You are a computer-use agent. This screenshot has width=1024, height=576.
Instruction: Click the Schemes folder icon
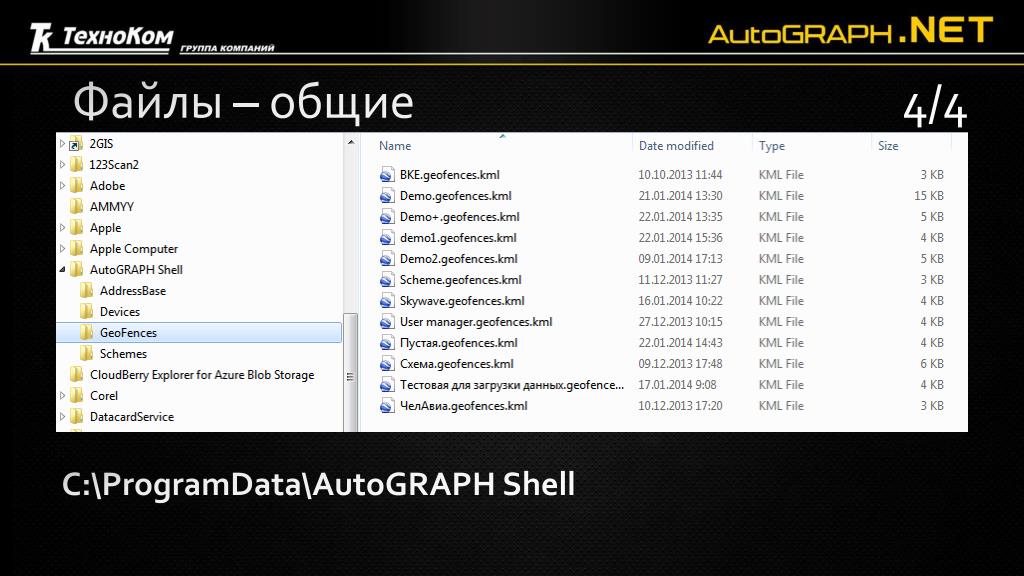coord(86,353)
